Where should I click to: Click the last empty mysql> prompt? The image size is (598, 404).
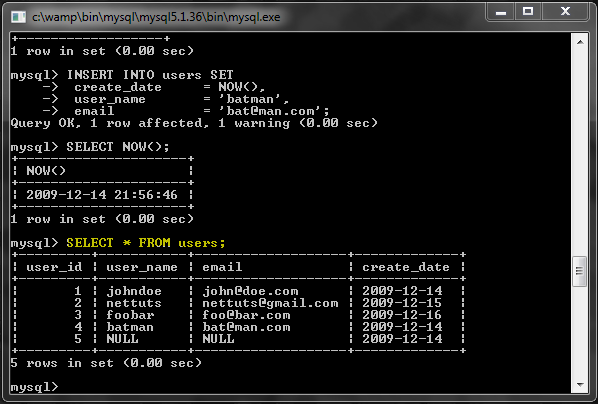[x=34, y=387]
